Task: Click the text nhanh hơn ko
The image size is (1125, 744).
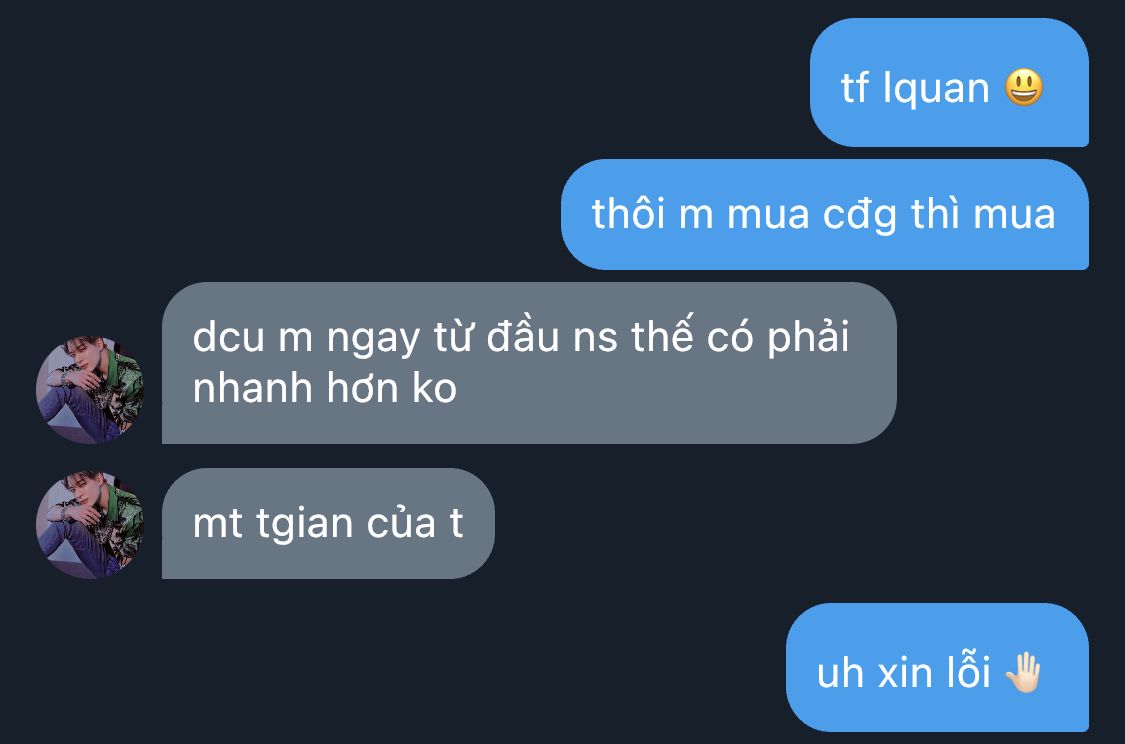Action: [324, 388]
